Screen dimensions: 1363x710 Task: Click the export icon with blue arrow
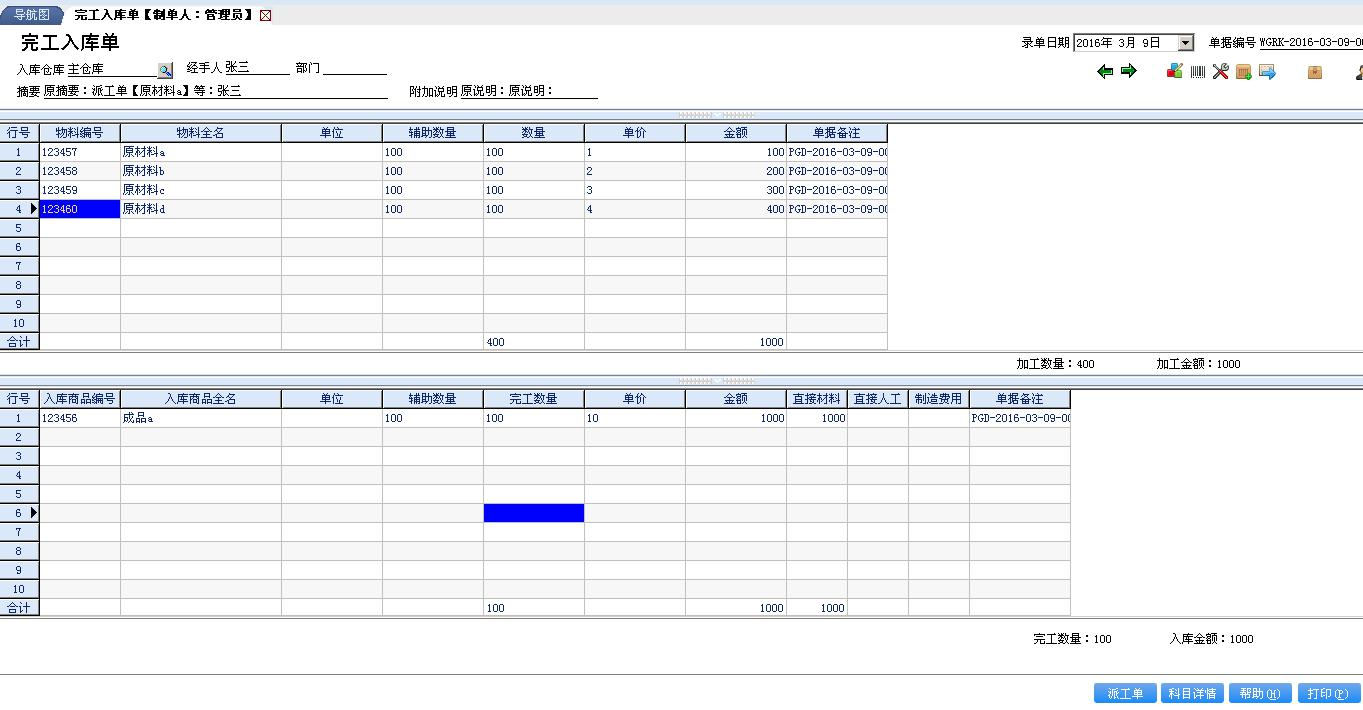click(1267, 72)
